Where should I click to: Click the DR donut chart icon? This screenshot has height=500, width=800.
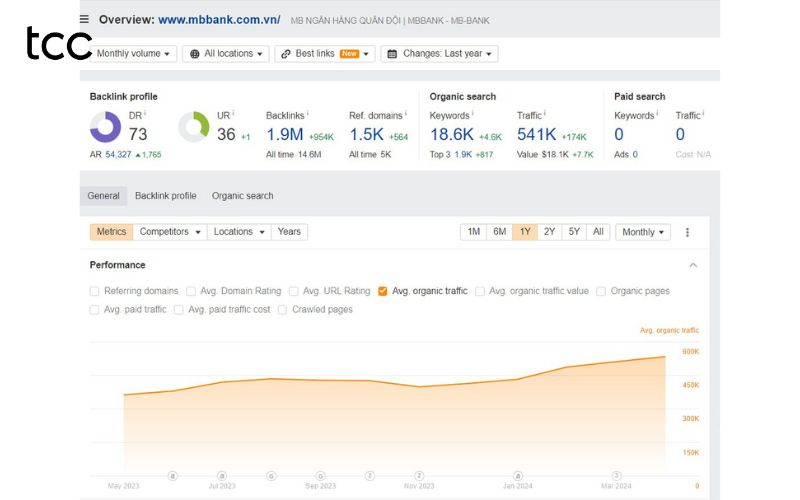(106, 127)
